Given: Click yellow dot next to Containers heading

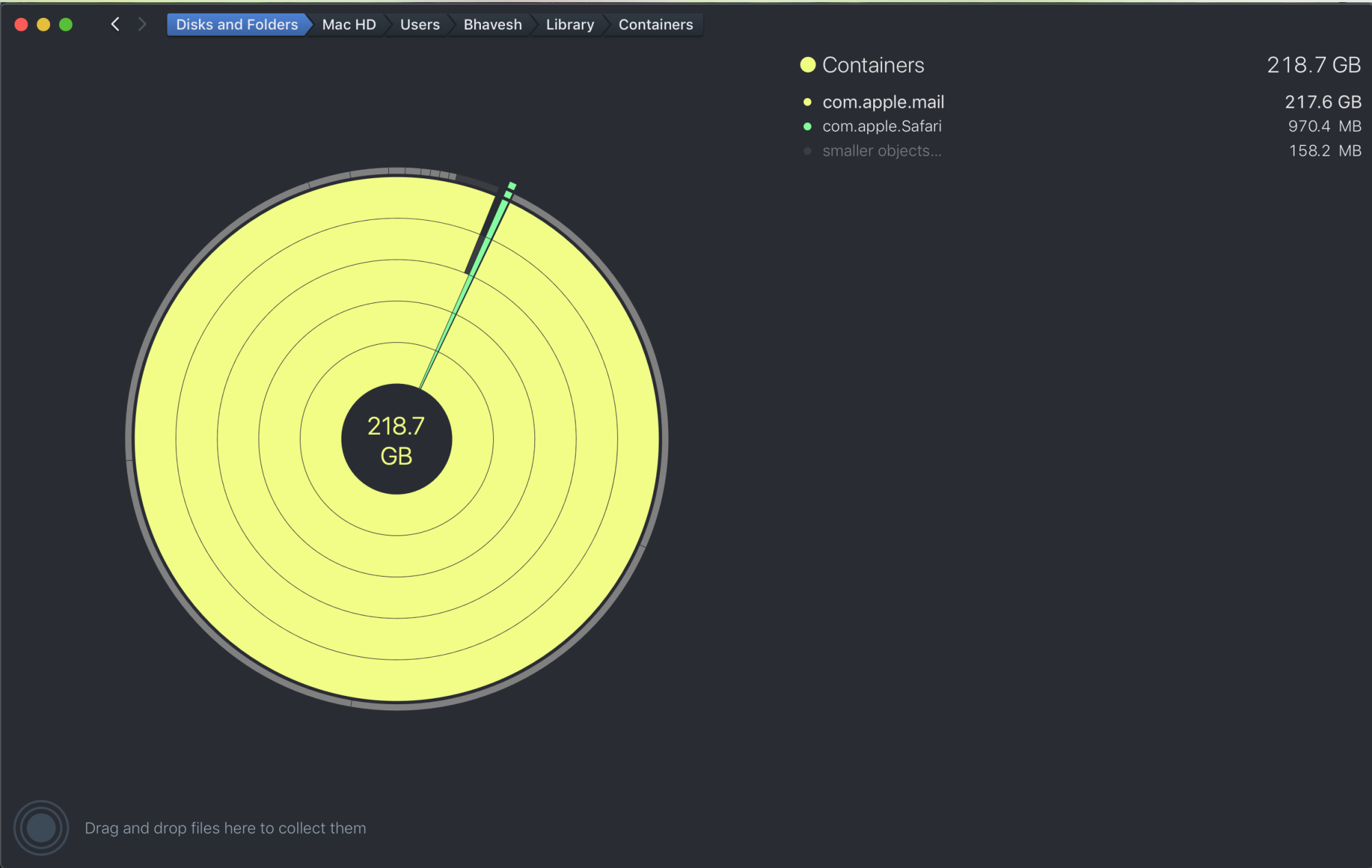Looking at the screenshot, I should 807,65.
